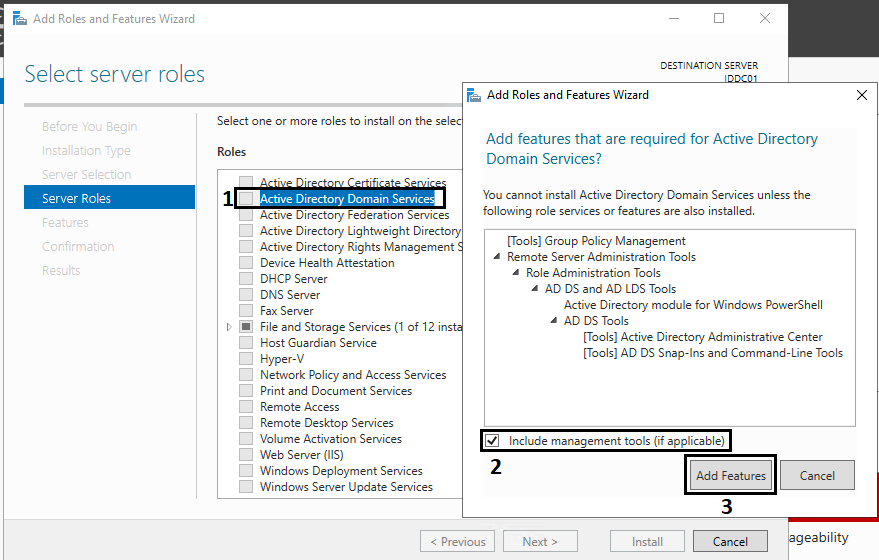Select Windows Server Update Services label

(346, 487)
